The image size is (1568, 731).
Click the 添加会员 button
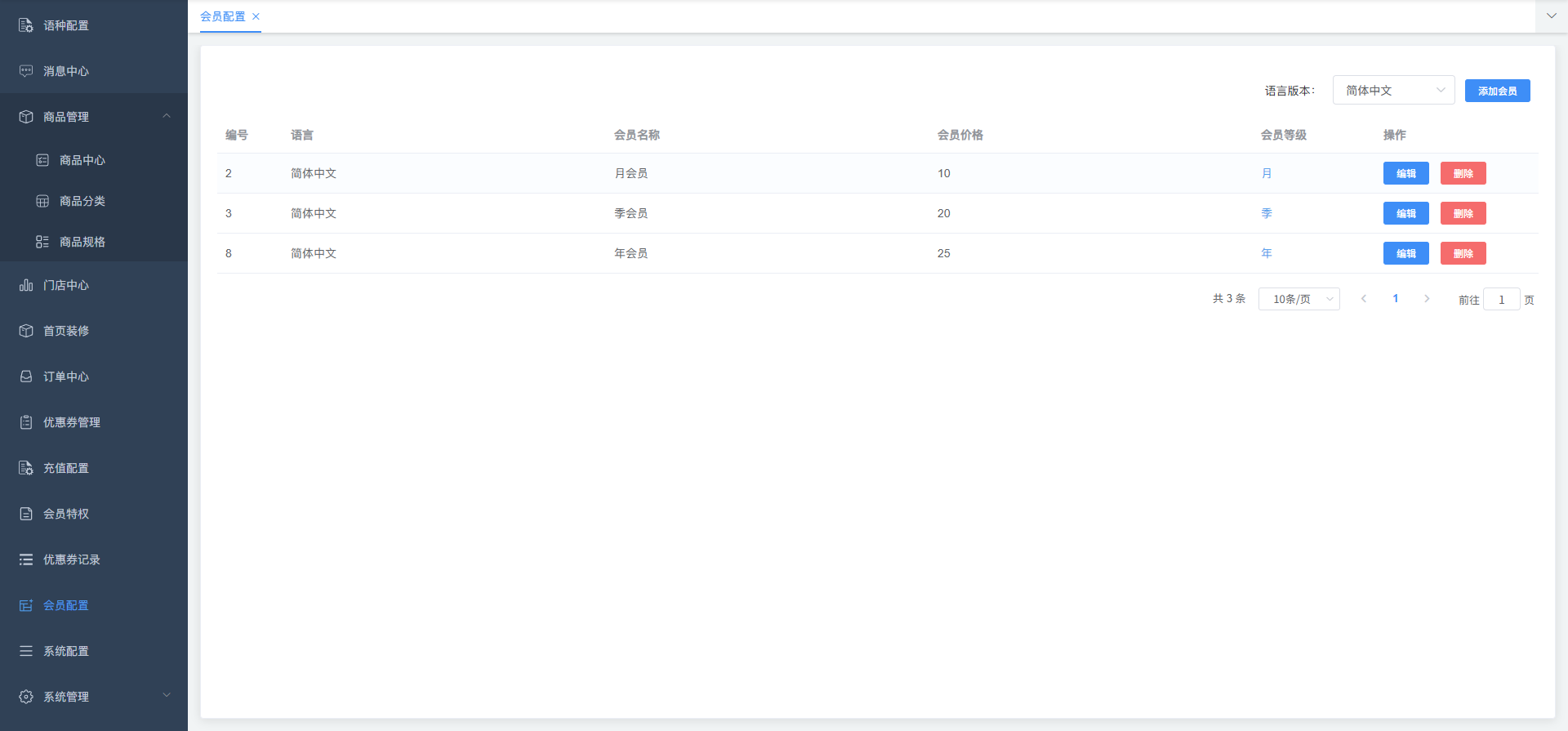(x=1497, y=91)
